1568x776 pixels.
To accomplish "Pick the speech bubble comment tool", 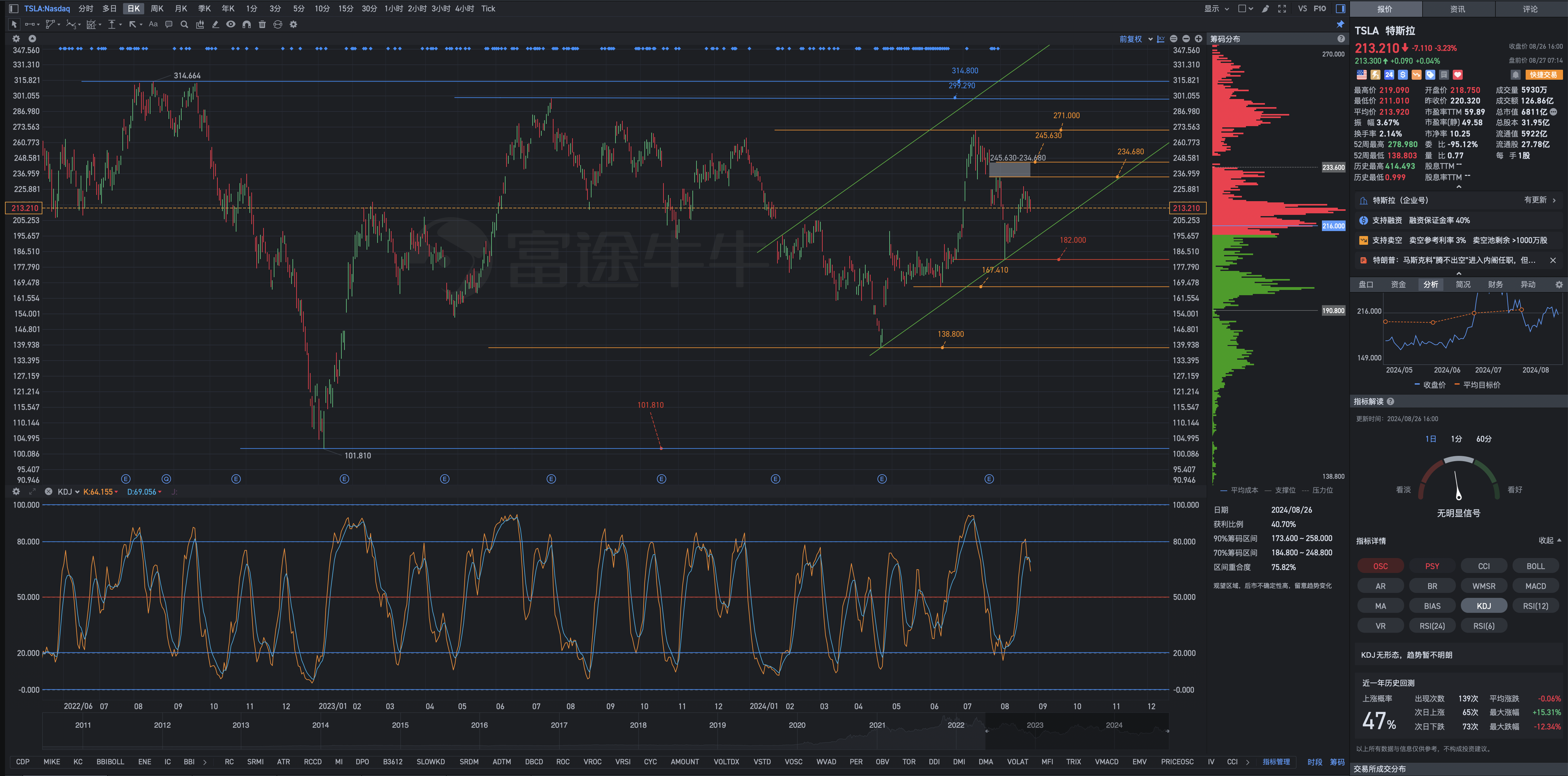I will [x=169, y=24].
